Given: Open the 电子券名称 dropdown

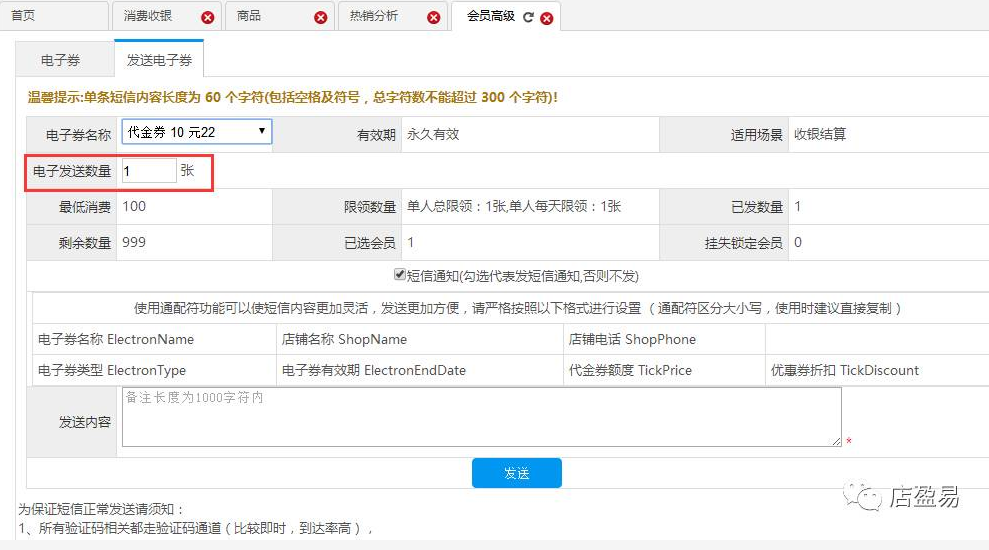Looking at the screenshot, I should tap(196, 132).
